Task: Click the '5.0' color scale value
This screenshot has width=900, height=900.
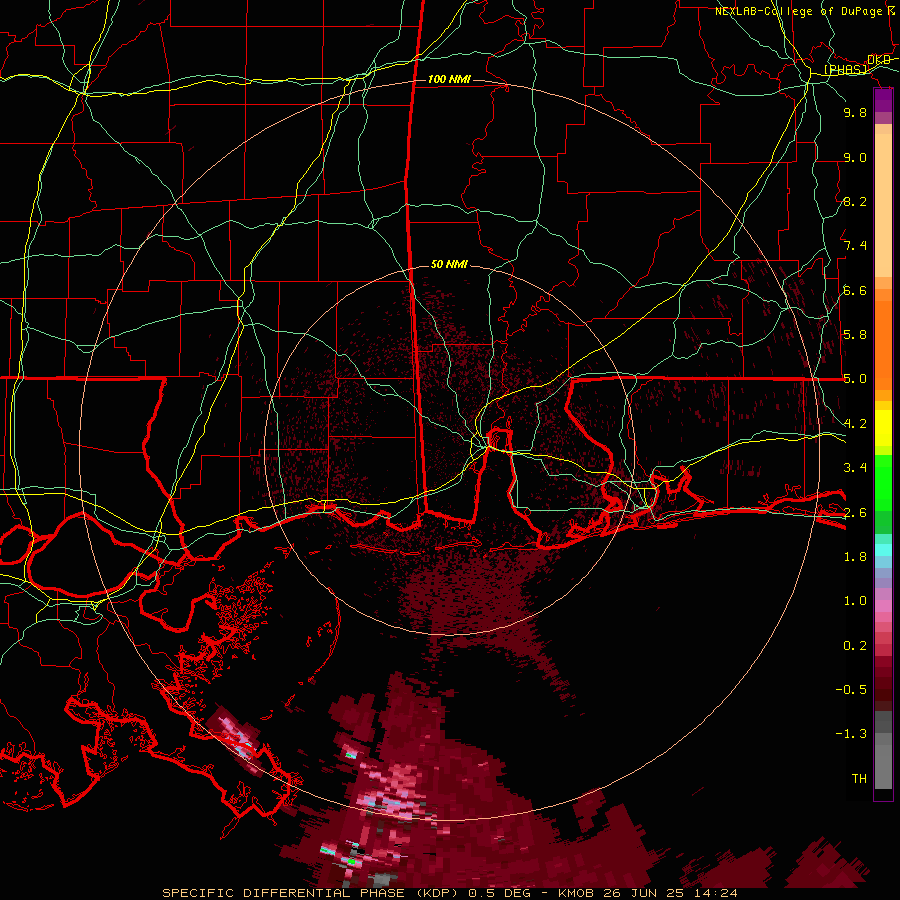Action: pyautogui.click(x=855, y=379)
